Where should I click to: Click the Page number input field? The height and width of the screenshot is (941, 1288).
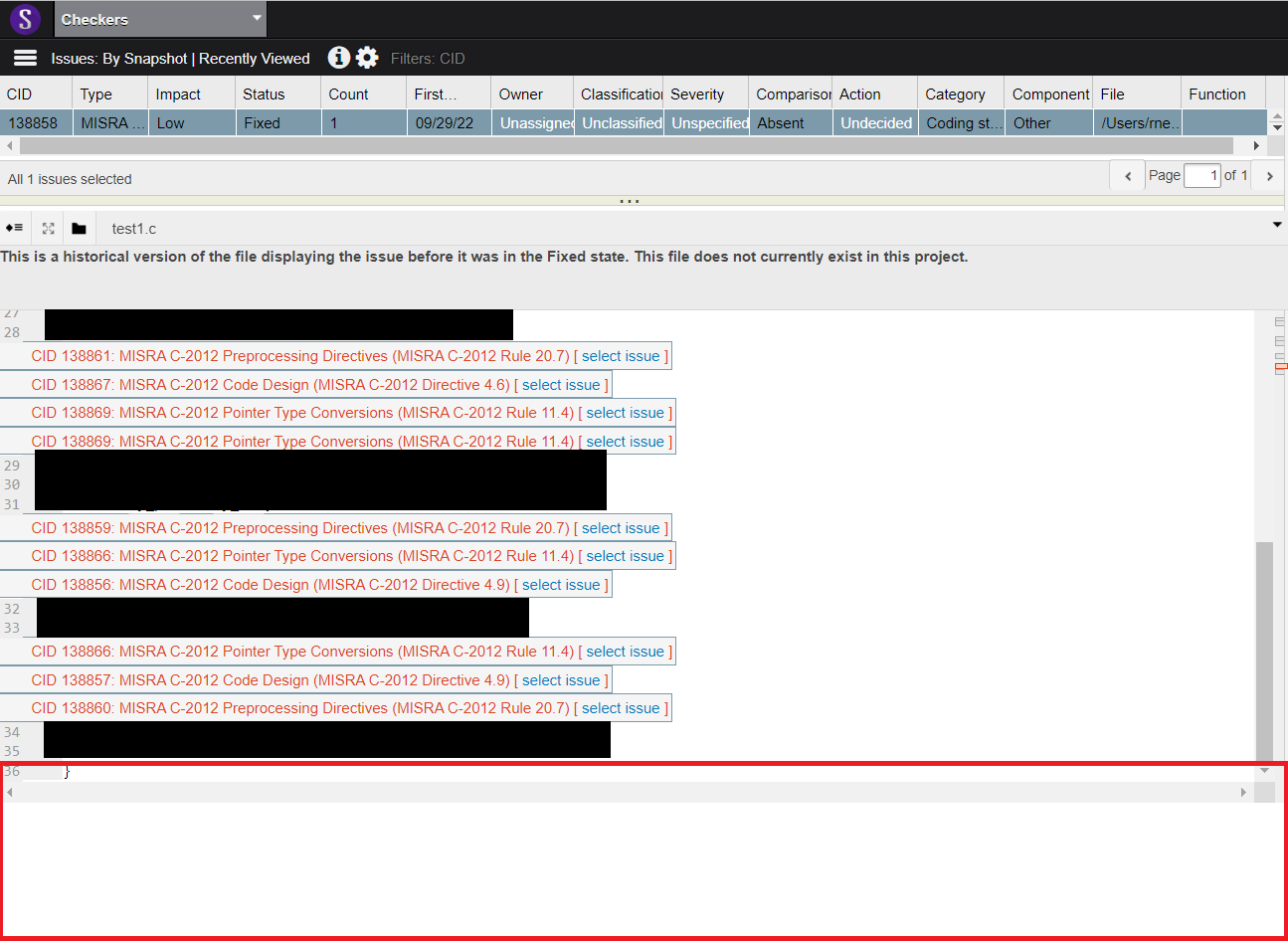pos(1201,175)
